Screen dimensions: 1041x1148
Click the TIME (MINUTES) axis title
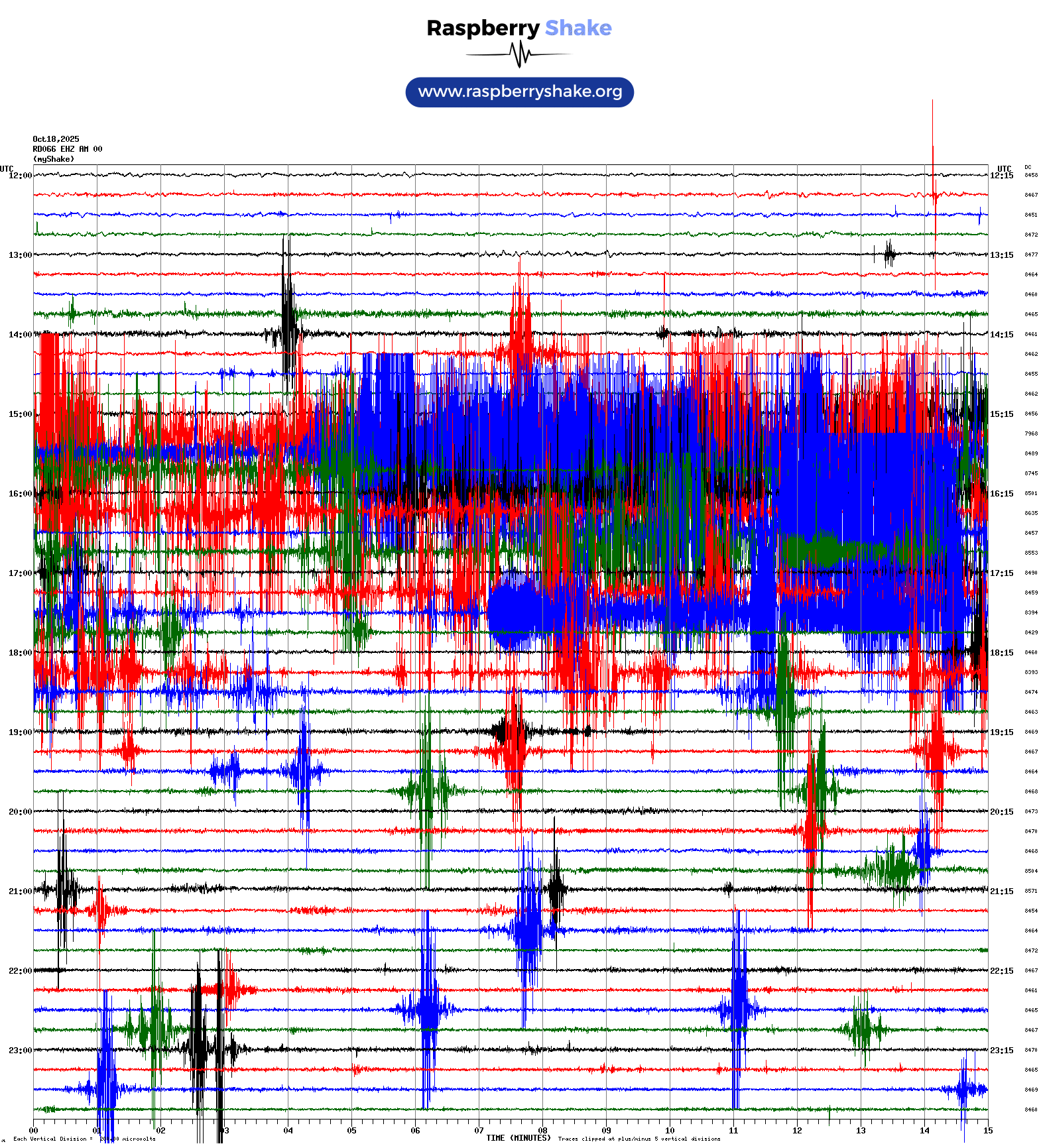(x=518, y=1138)
